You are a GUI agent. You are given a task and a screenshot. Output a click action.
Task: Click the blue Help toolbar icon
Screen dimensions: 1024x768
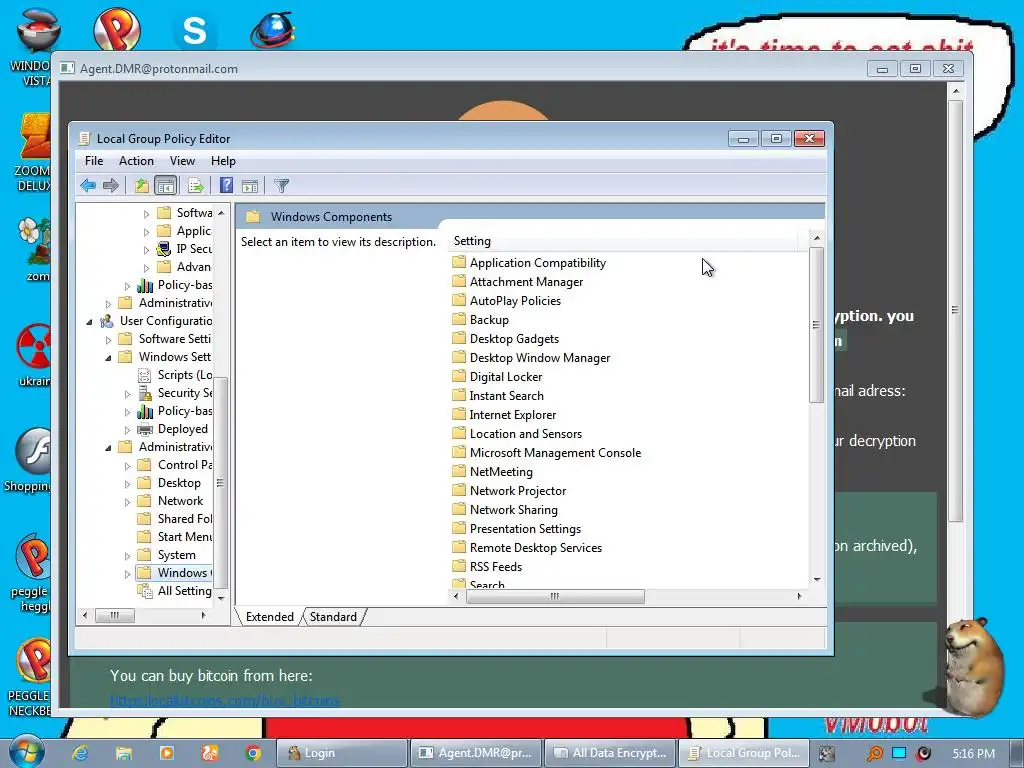click(x=226, y=185)
